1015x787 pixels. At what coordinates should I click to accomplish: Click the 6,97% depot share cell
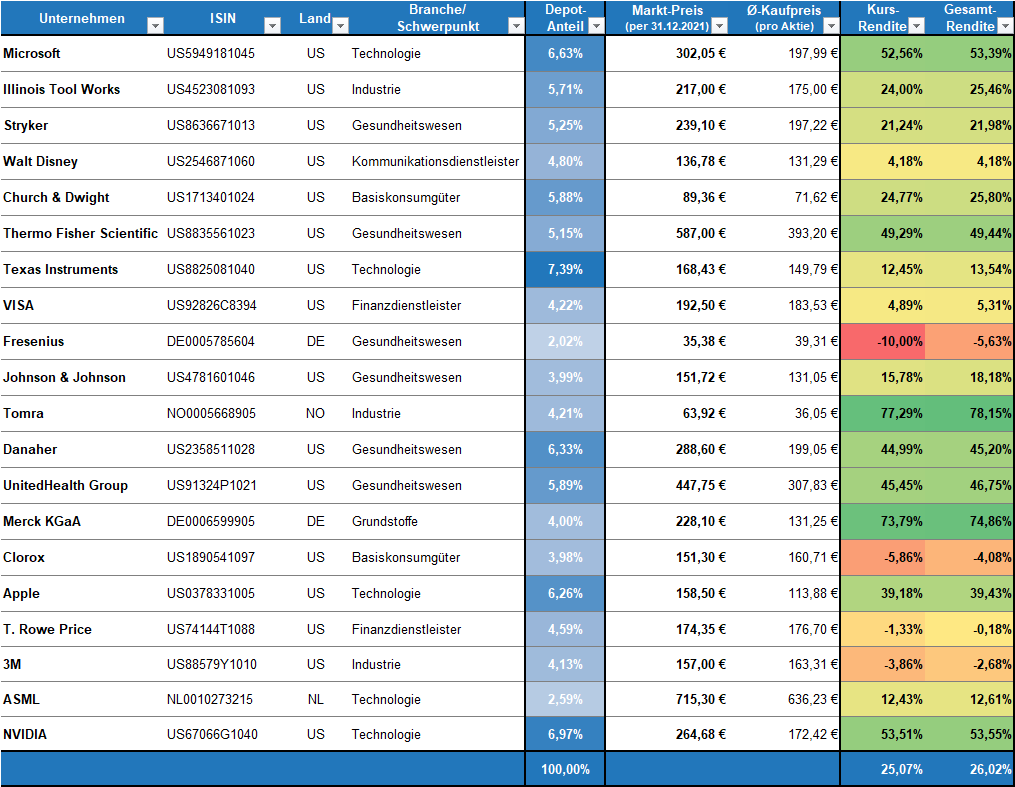coord(565,735)
